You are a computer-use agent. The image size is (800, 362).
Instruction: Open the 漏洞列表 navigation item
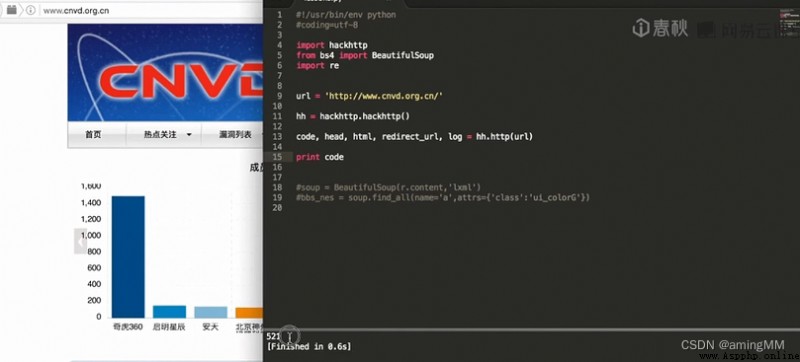point(235,135)
